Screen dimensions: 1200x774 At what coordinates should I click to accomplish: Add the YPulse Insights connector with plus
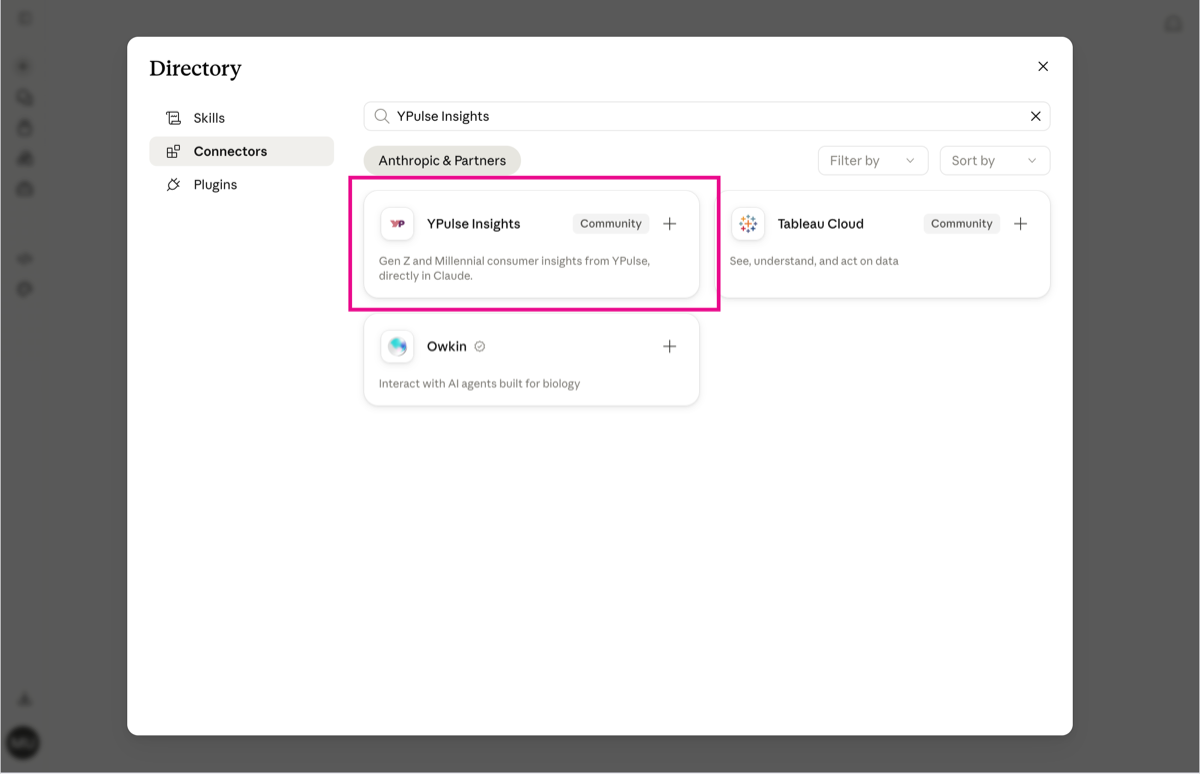670,224
